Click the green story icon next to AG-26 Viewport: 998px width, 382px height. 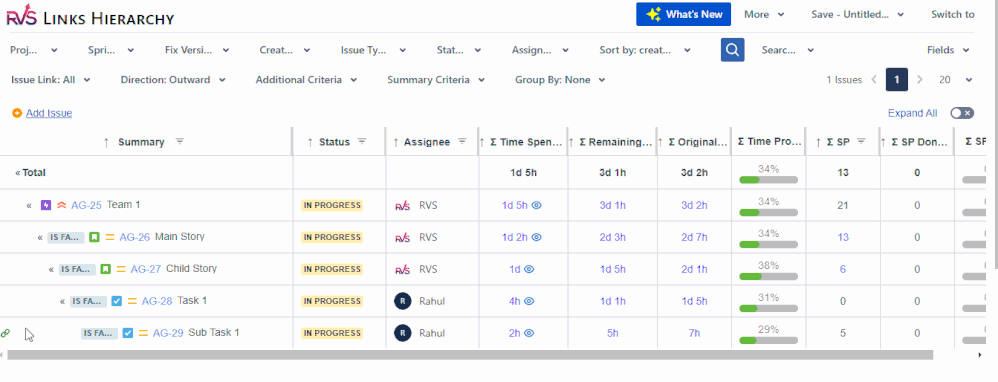click(94, 237)
